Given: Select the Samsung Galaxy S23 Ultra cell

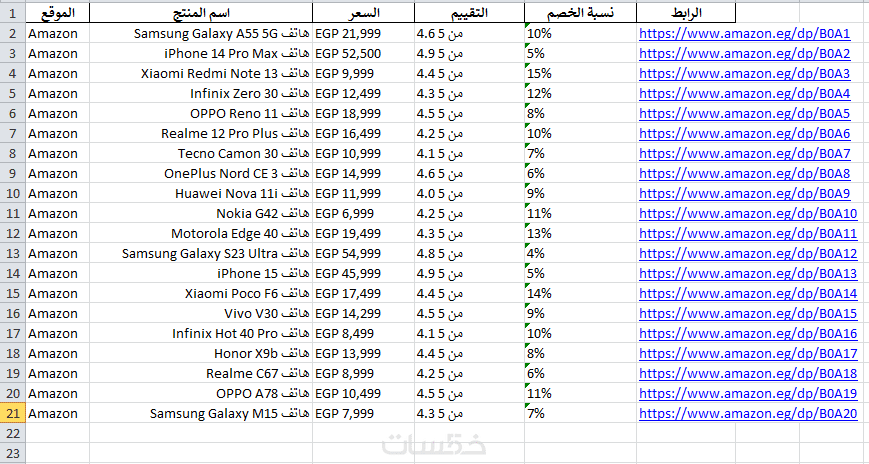Looking at the screenshot, I should pyautogui.click(x=201, y=253).
